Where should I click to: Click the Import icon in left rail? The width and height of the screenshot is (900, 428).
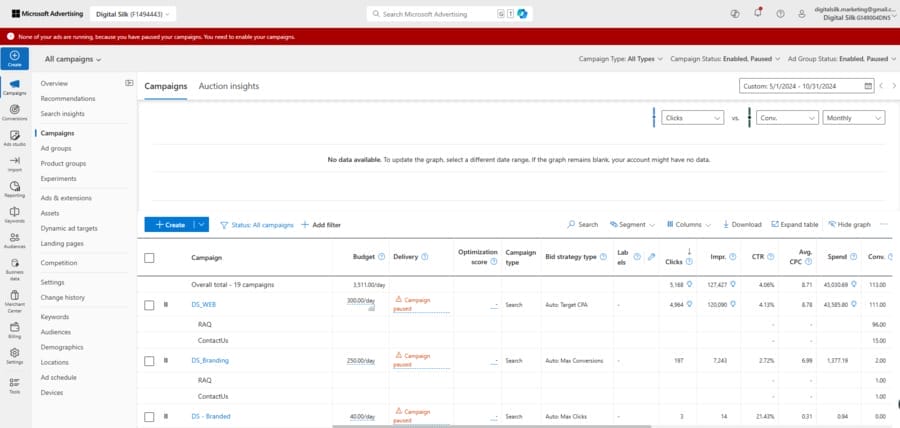click(x=14, y=163)
